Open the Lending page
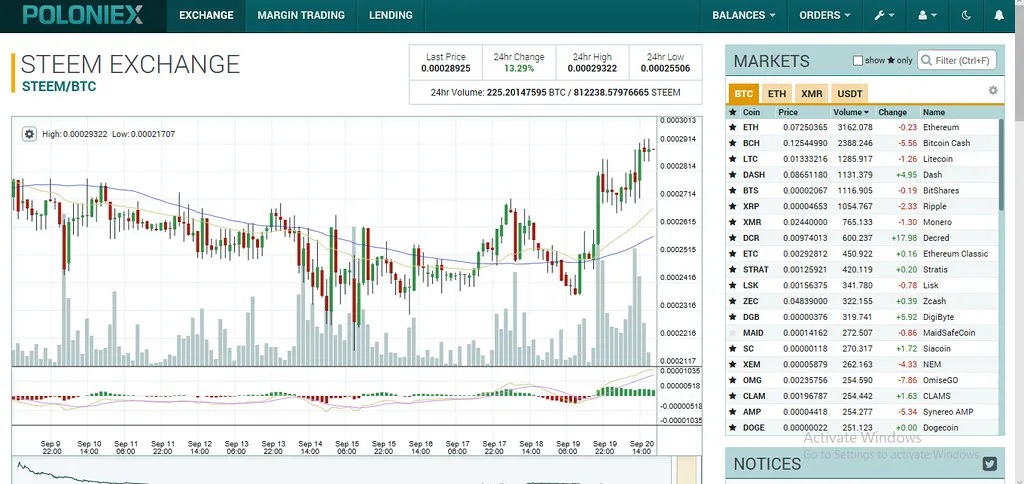The image size is (1024, 484). coord(391,15)
